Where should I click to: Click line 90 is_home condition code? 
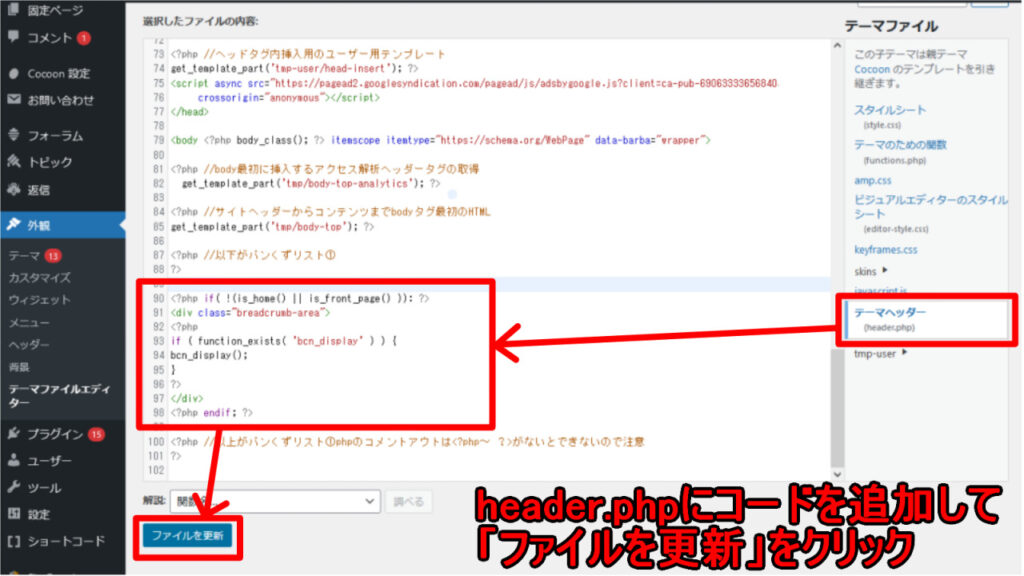pos(300,298)
